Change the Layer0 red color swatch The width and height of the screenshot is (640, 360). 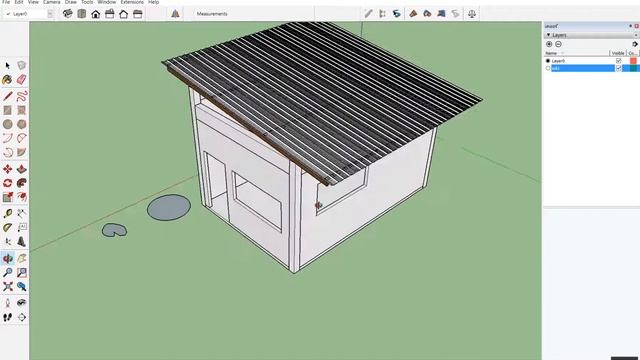[x=633, y=61]
